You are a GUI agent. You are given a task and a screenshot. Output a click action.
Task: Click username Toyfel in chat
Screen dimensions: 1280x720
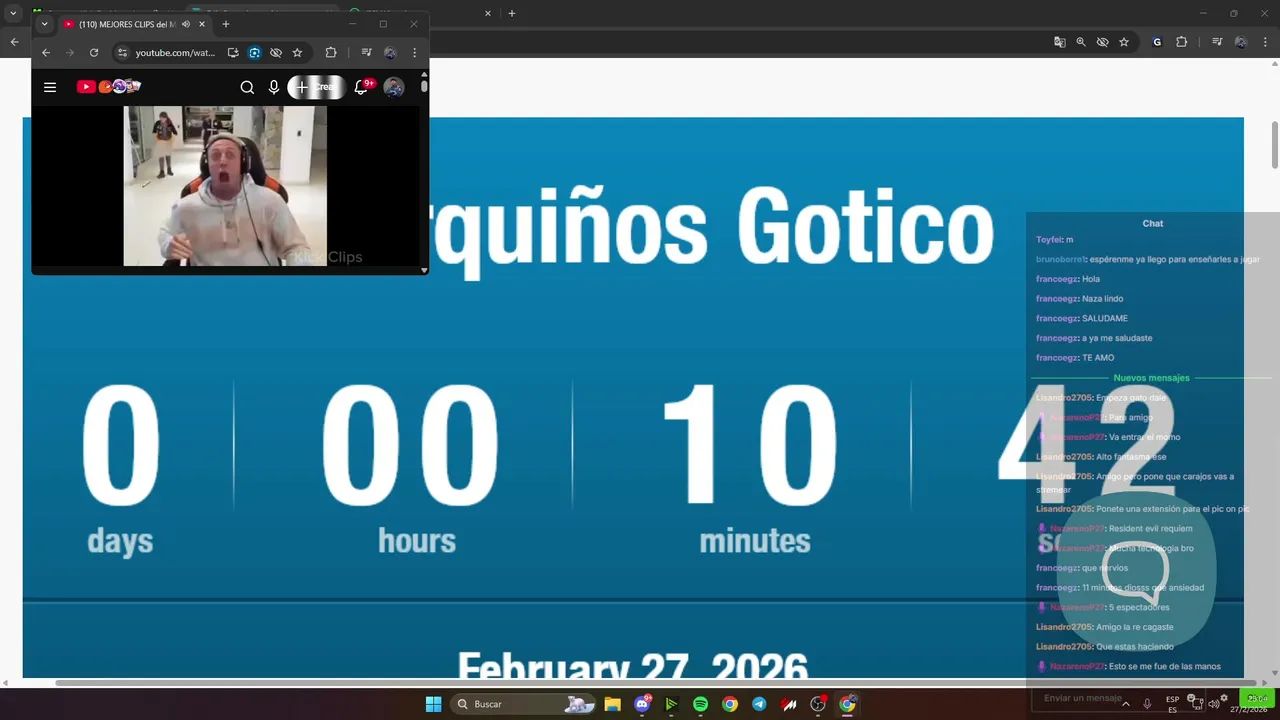(1049, 240)
